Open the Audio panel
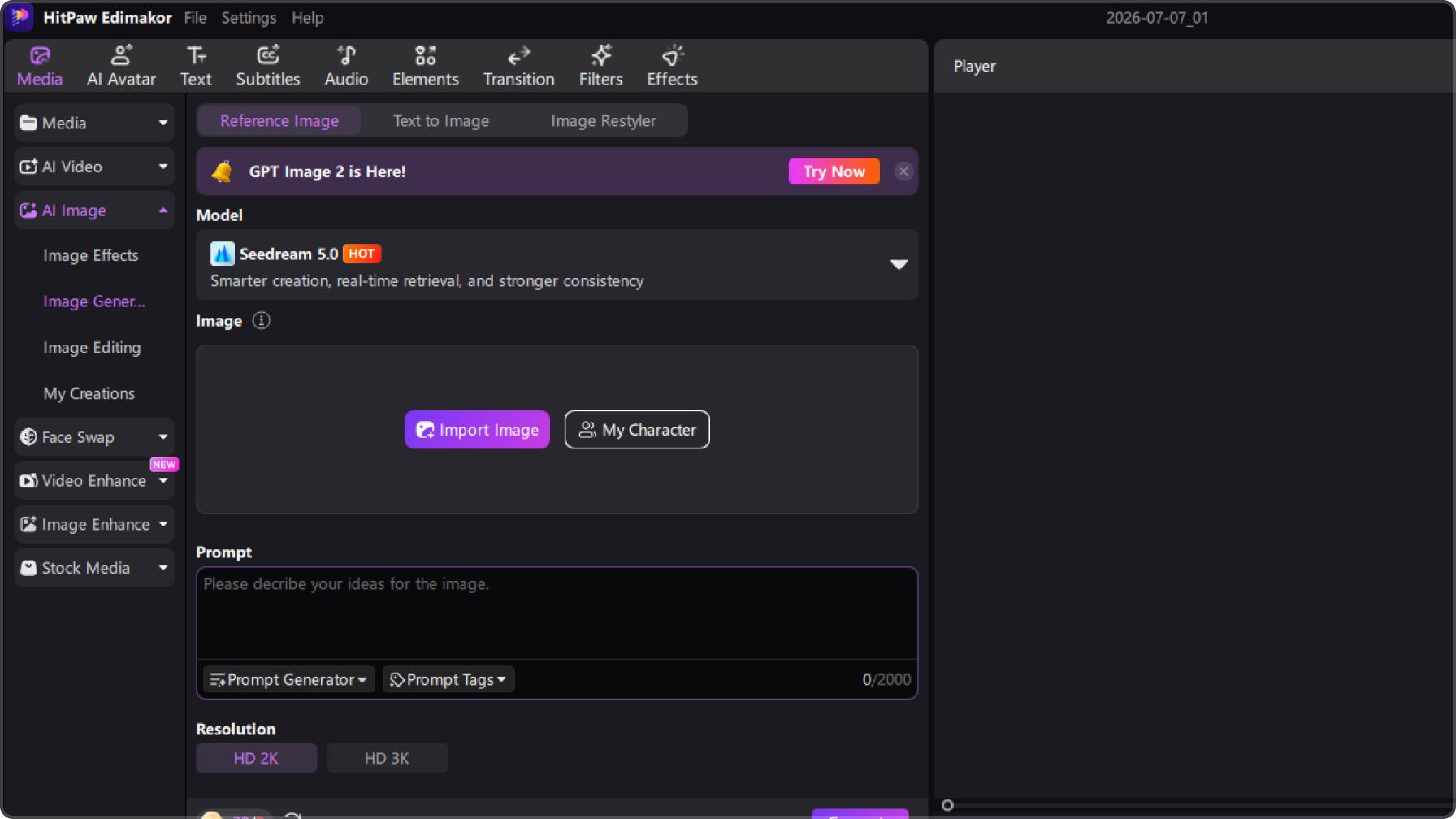This screenshot has width=1456, height=819. click(346, 67)
